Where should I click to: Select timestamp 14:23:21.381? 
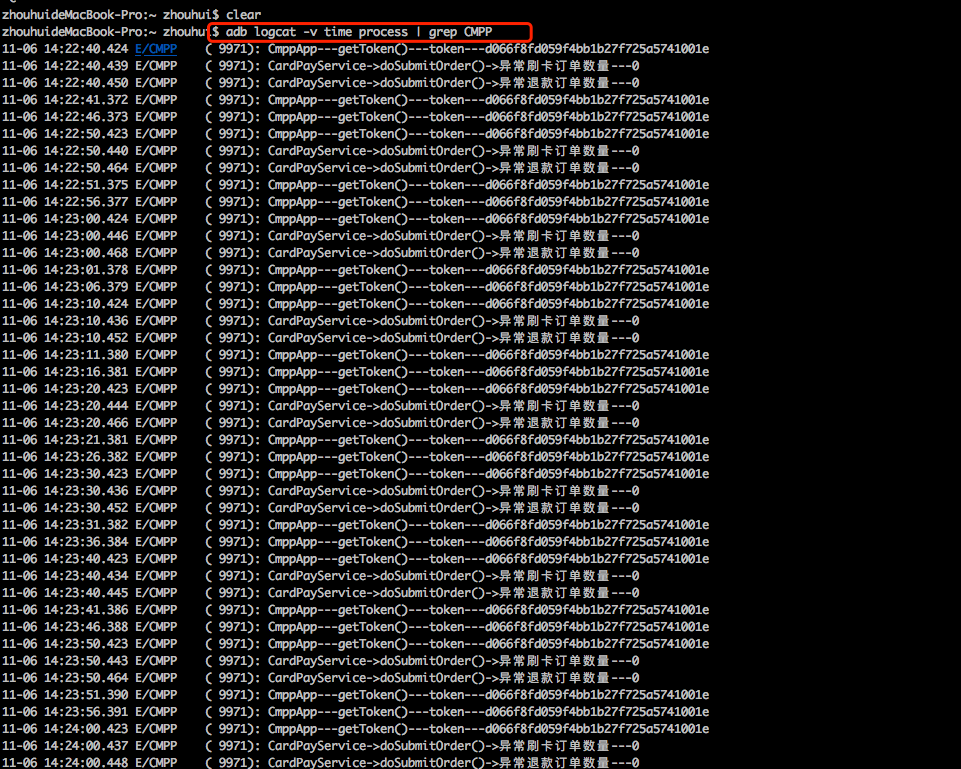[x=86, y=440]
